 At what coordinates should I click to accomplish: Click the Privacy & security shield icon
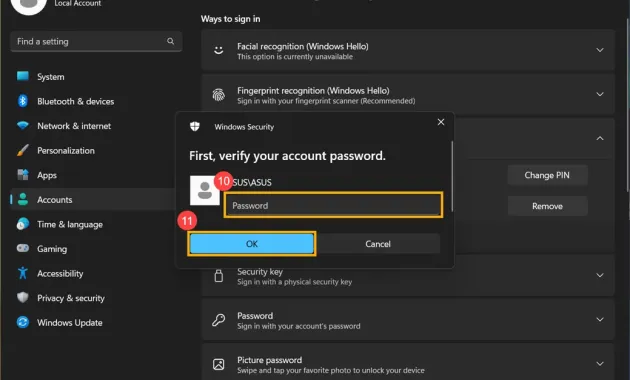pyautogui.click(x=23, y=298)
